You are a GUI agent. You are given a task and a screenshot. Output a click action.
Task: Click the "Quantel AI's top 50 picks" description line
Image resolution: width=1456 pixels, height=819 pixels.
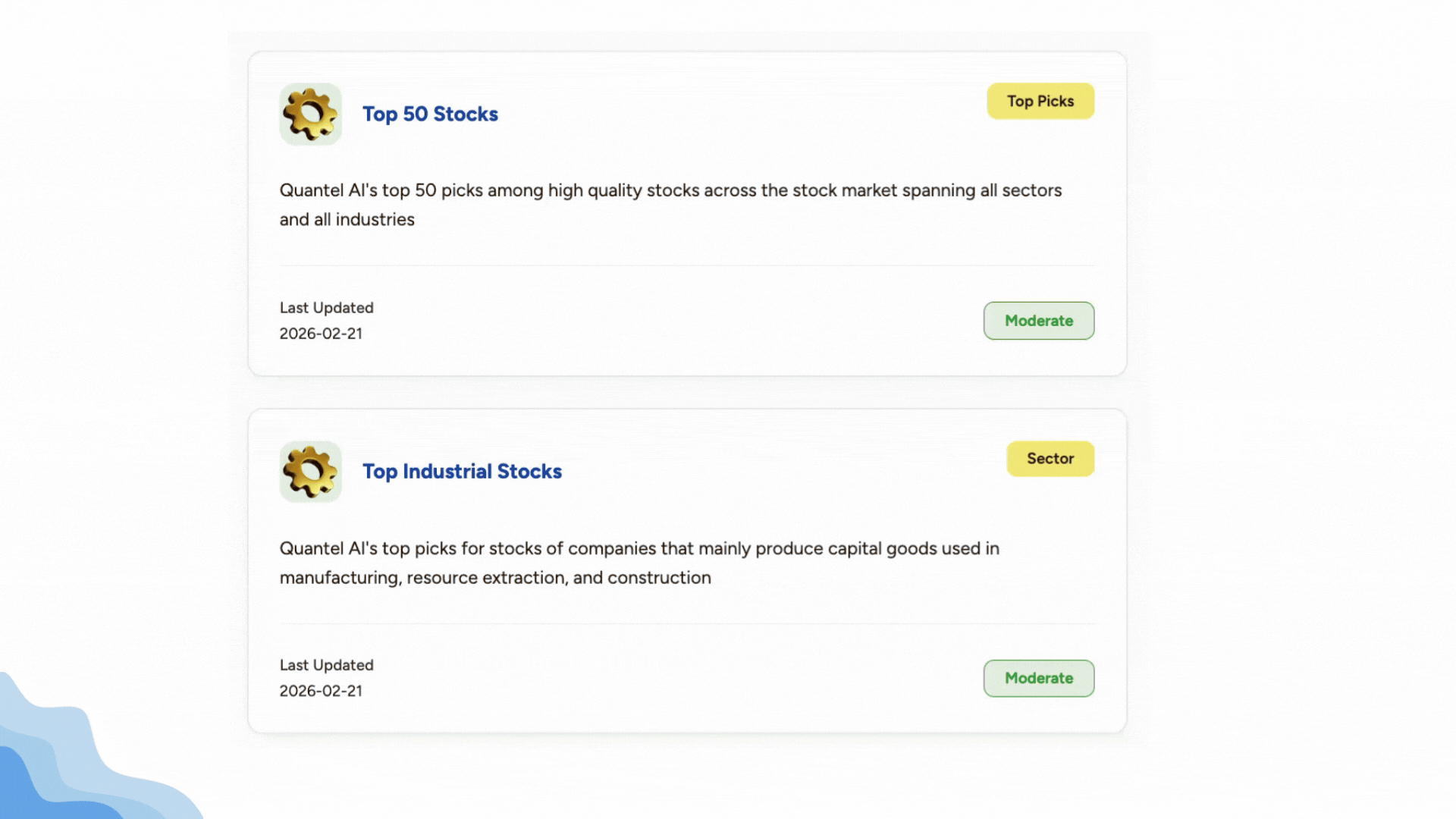[670, 190]
